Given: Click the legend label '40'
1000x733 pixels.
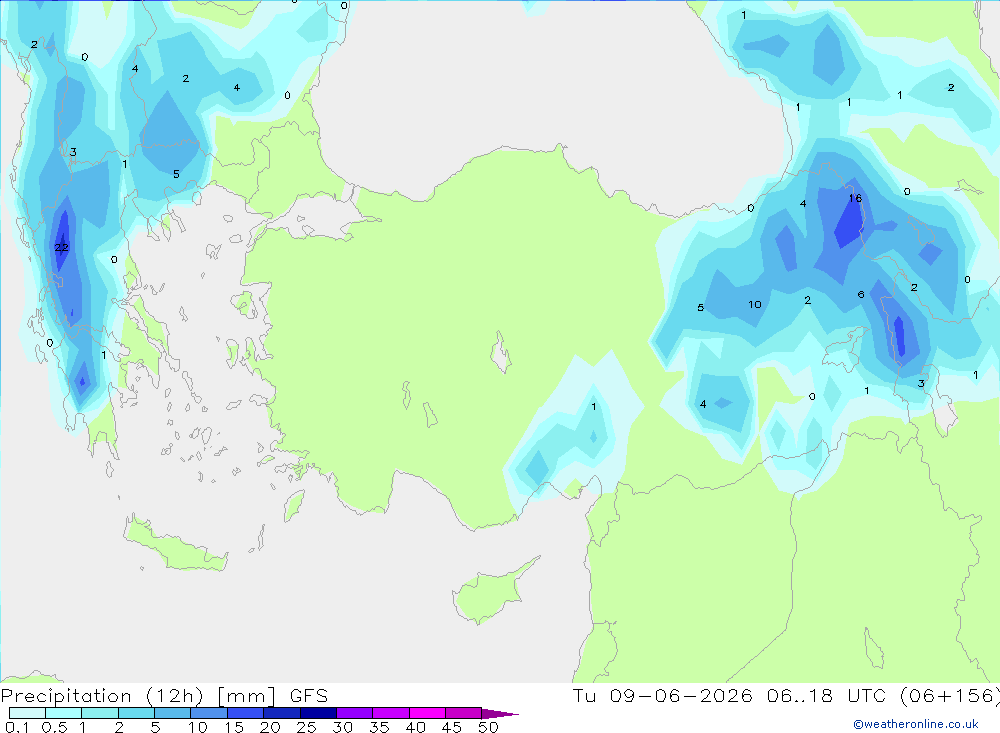Looking at the screenshot, I should (x=415, y=727).
